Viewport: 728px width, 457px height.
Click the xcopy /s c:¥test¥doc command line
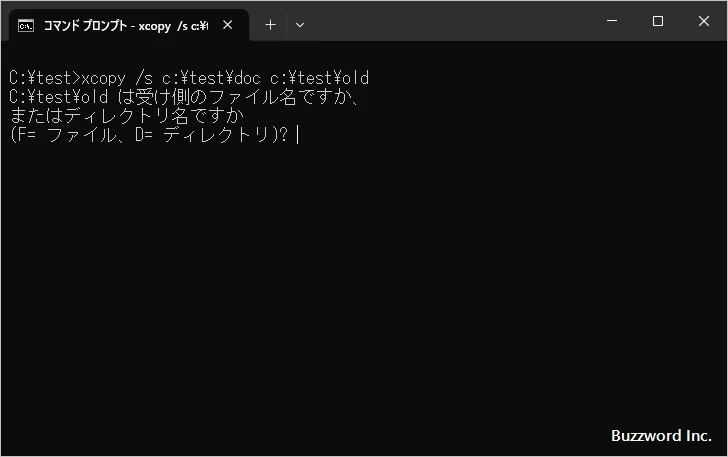189,78
